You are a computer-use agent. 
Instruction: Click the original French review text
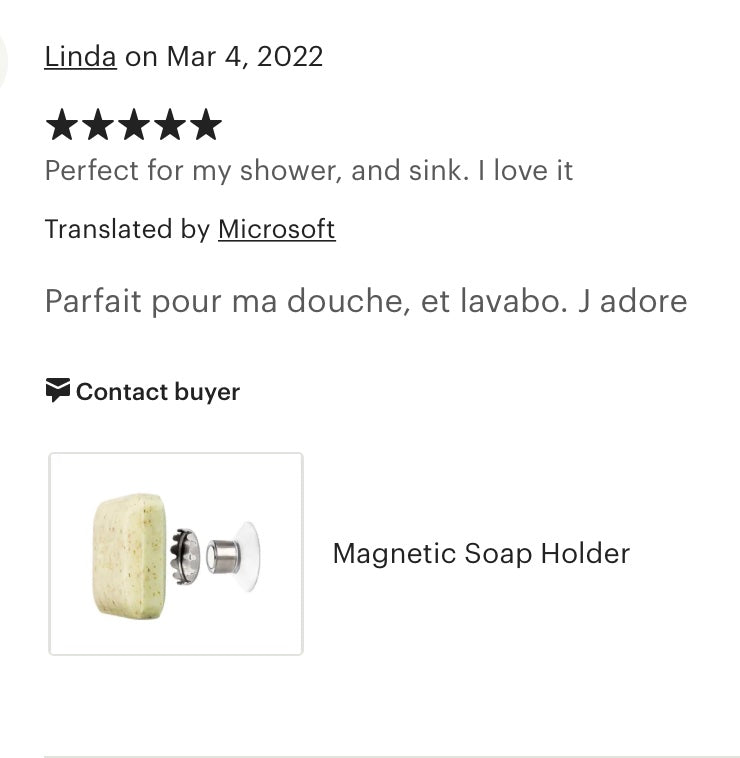(365, 301)
